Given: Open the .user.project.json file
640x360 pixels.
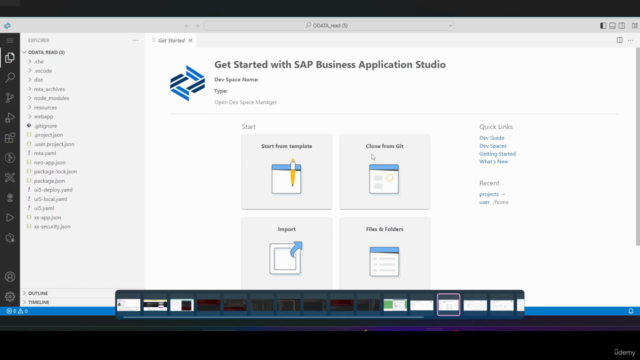Looking at the screenshot, I should coord(54,144).
